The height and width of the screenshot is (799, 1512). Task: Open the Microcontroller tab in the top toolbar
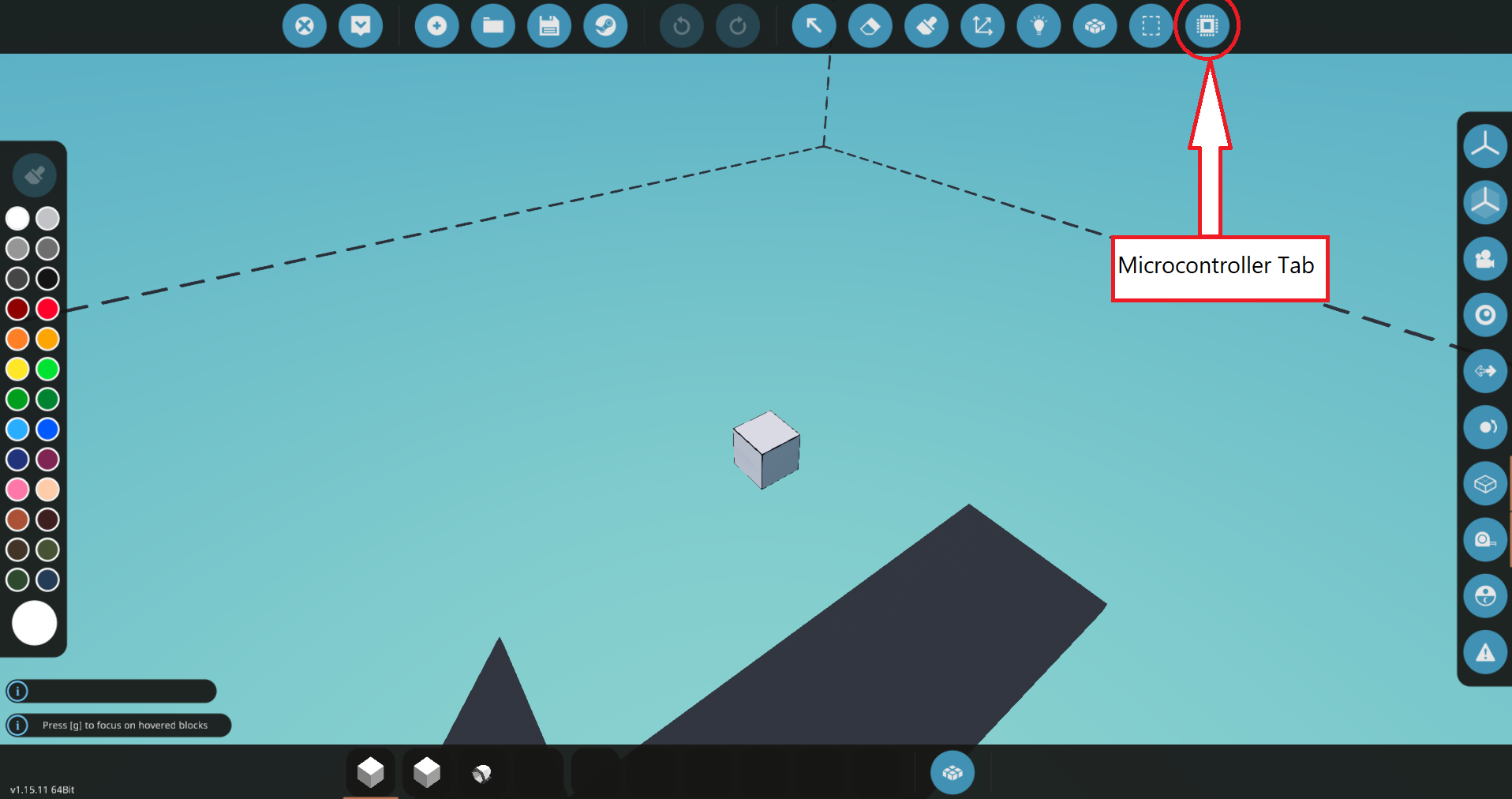[x=1207, y=26]
